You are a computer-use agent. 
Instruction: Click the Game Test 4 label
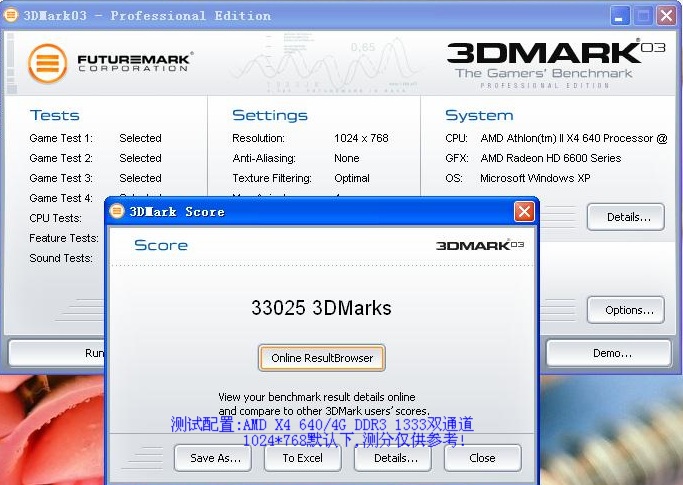[61, 198]
